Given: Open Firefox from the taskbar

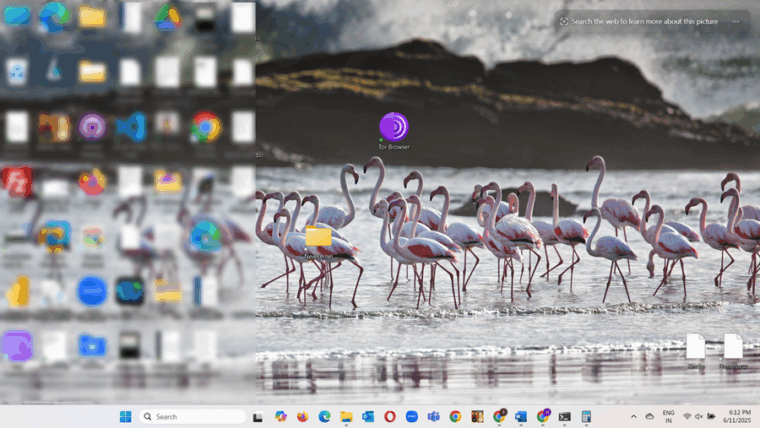Looking at the screenshot, I should click(x=302, y=416).
